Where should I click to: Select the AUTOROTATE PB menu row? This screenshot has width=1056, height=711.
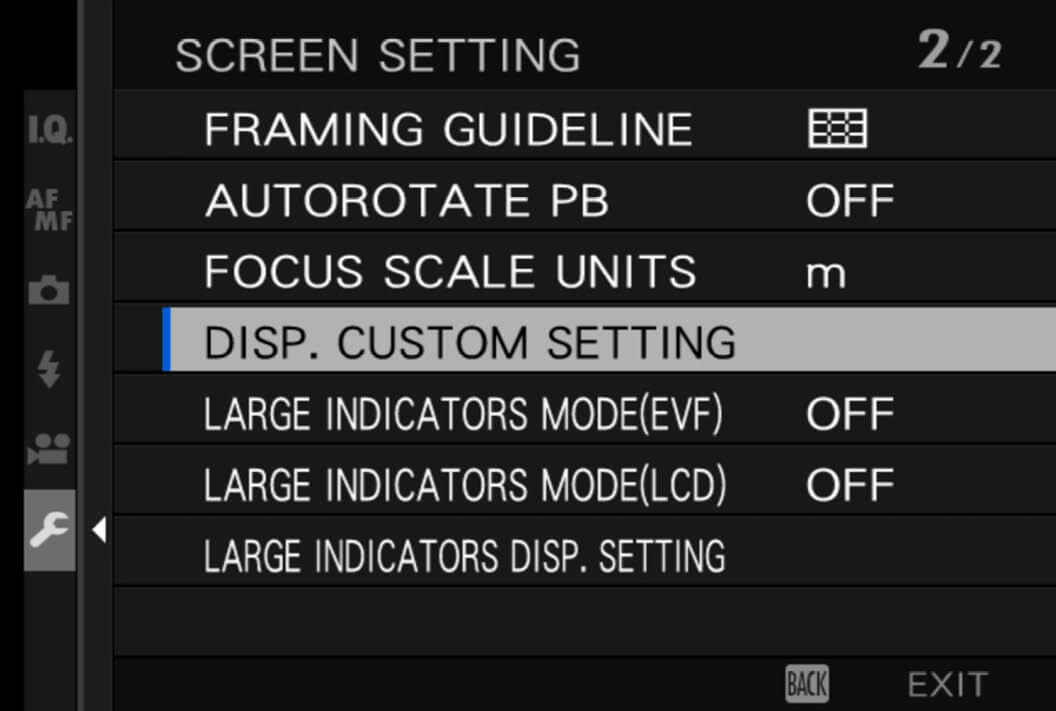[585, 199]
